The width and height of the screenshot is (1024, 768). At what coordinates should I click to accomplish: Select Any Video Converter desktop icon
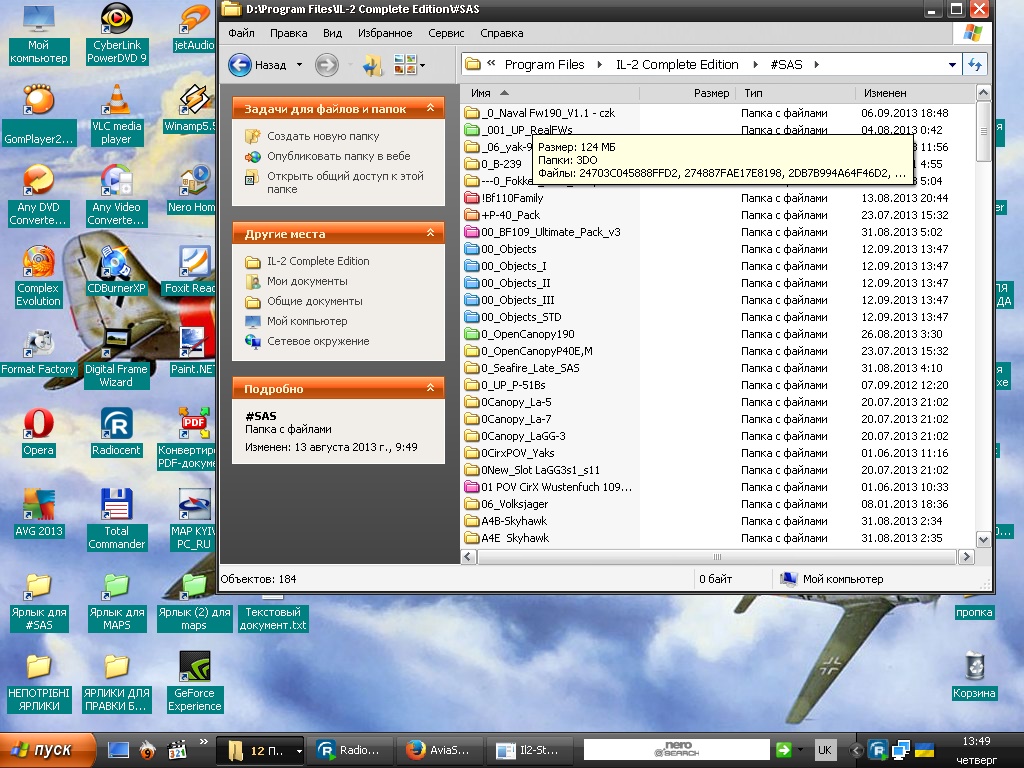(x=116, y=195)
